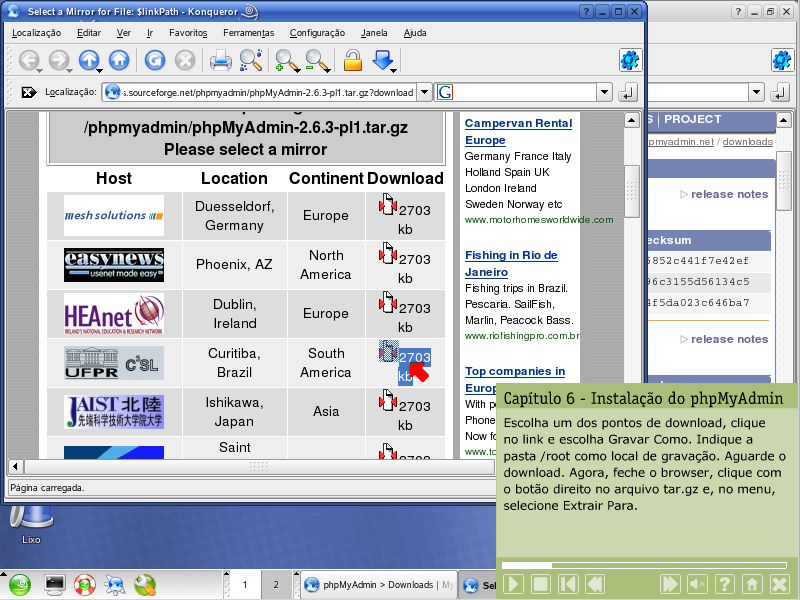Image resolution: width=800 pixels, height=600 pixels.
Task: Expand the Localização URL history dropdown
Action: [425, 92]
